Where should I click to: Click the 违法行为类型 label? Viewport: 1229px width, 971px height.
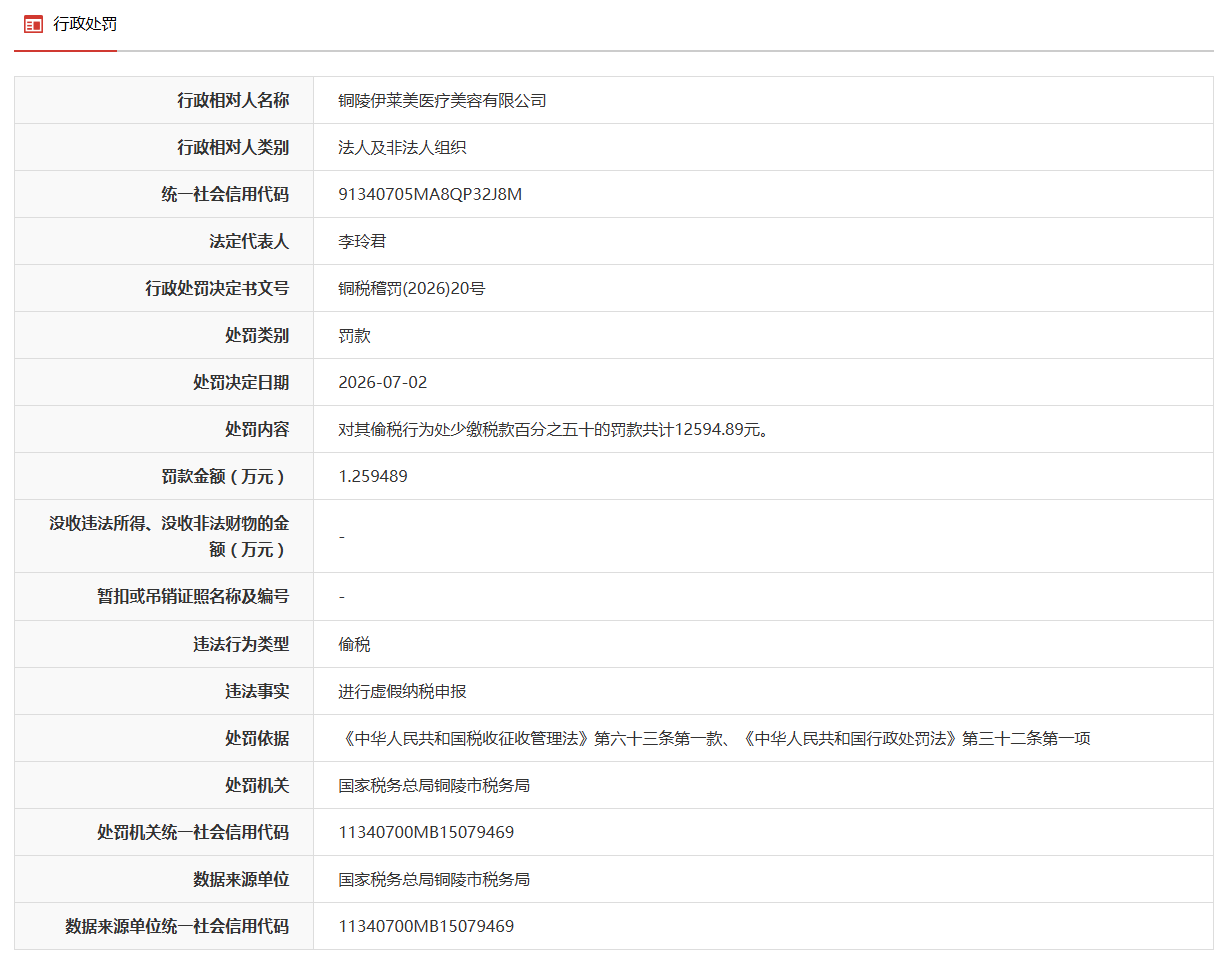(x=241, y=644)
